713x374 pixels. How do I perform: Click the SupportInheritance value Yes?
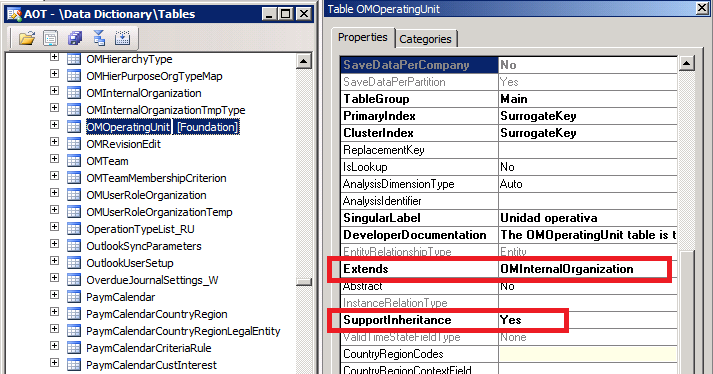pyautogui.click(x=511, y=320)
